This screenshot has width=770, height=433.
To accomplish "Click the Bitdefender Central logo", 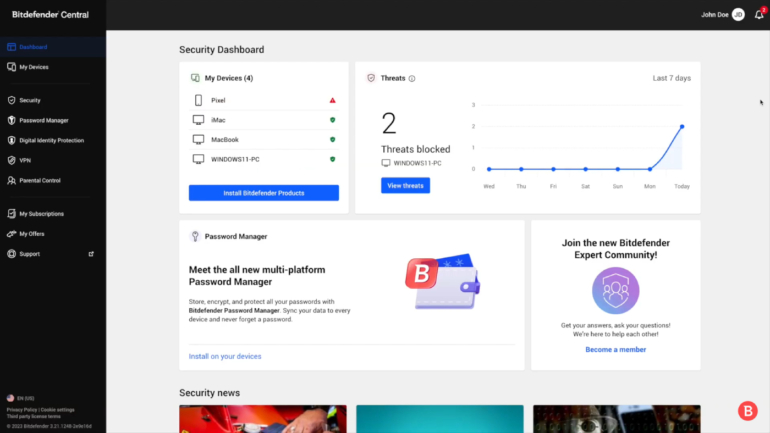I will tap(50, 15).
